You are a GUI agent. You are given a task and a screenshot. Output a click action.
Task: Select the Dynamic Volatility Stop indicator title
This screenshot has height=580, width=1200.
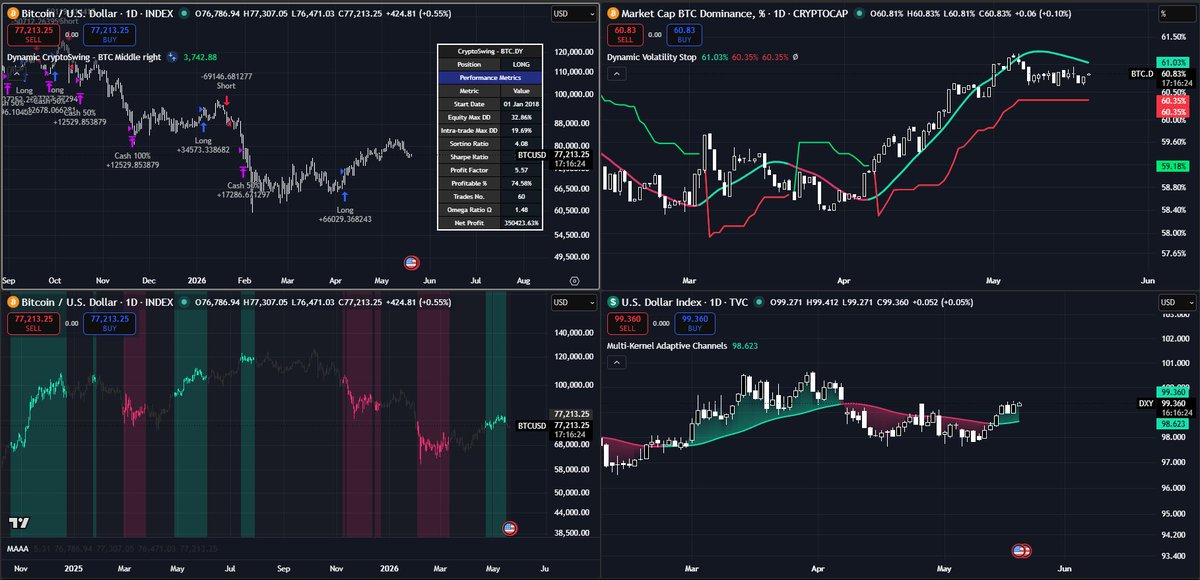tap(652, 57)
